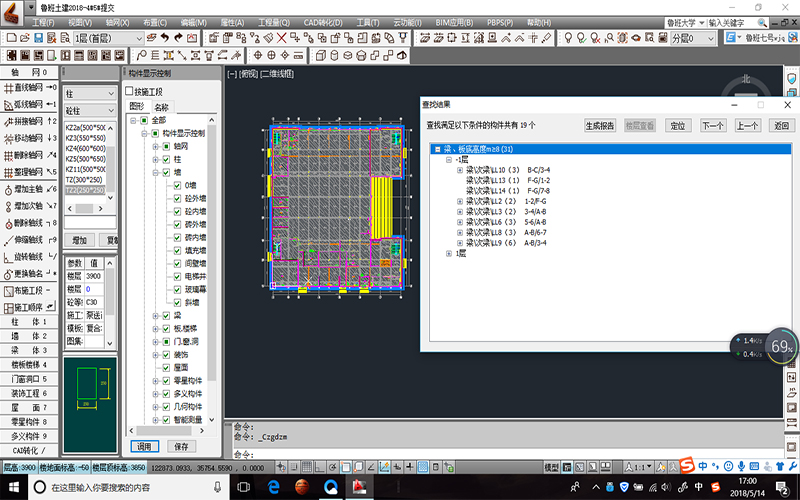Open the 鲁班大学 dropdown arrow
This screenshot has width=800, height=500.
[702, 23]
